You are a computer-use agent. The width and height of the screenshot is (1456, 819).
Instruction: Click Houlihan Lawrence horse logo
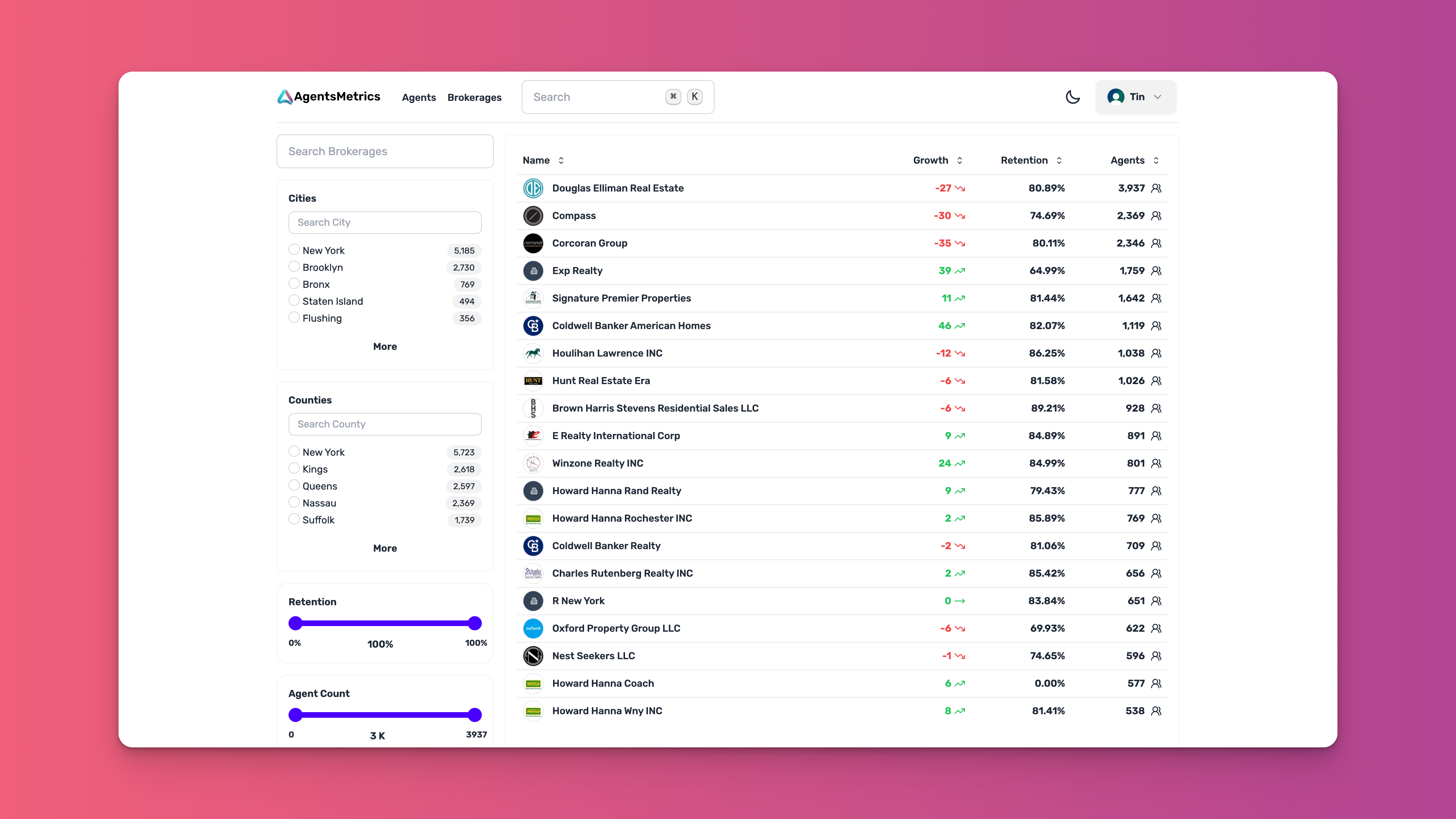pos(533,353)
